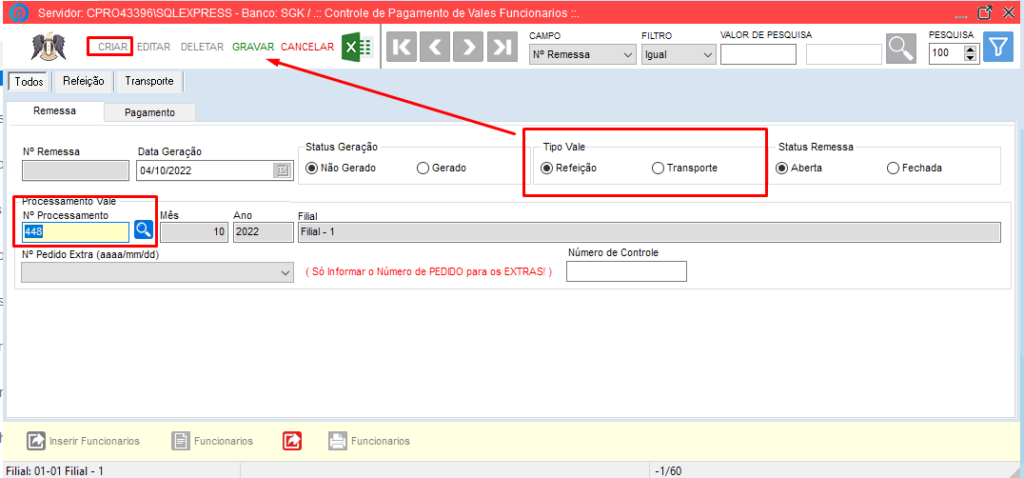
Task: Click the PESQUISA number field showing 100
Action: click(x=946, y=55)
